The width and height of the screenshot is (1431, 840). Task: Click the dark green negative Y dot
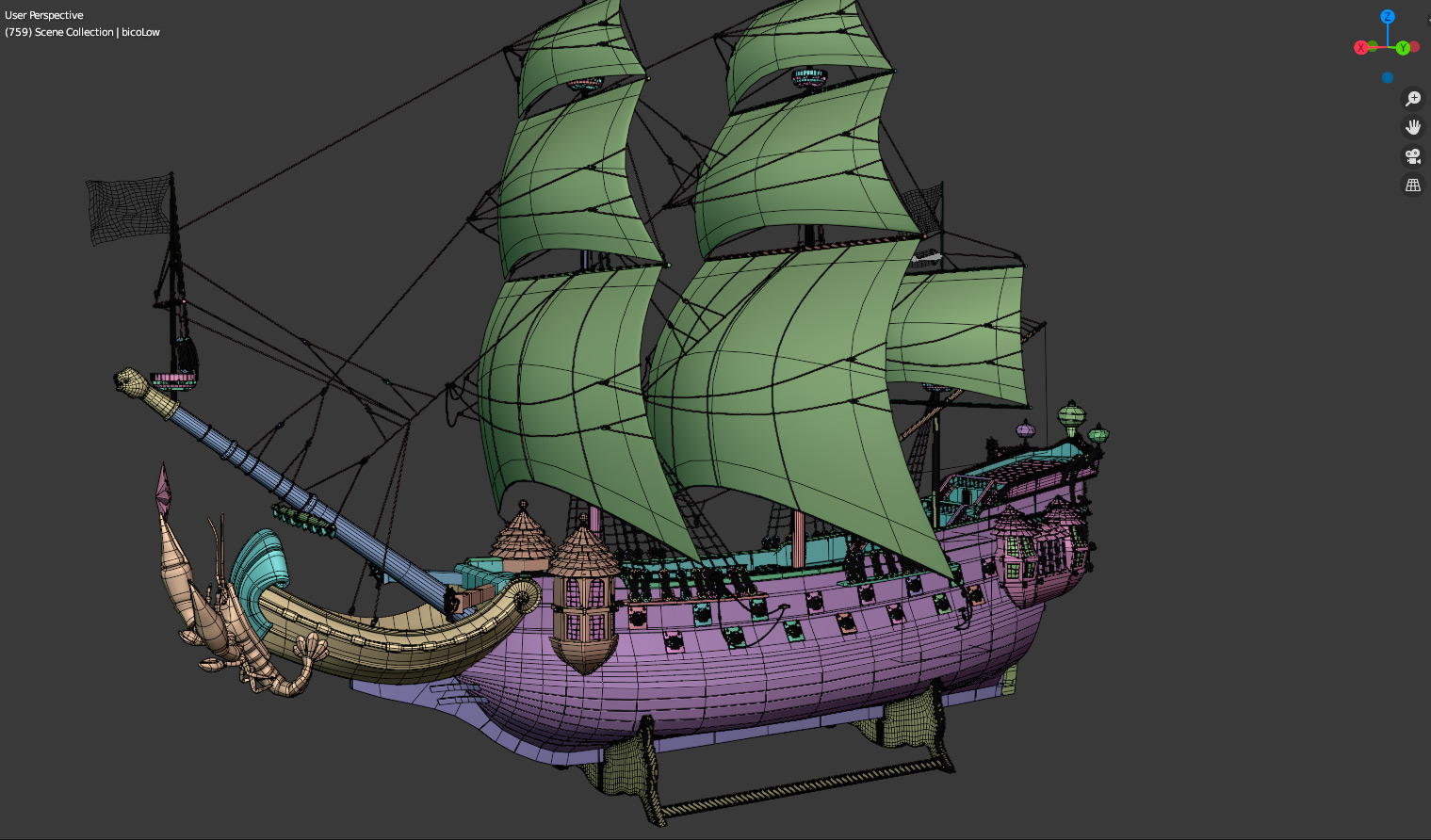click(1373, 45)
